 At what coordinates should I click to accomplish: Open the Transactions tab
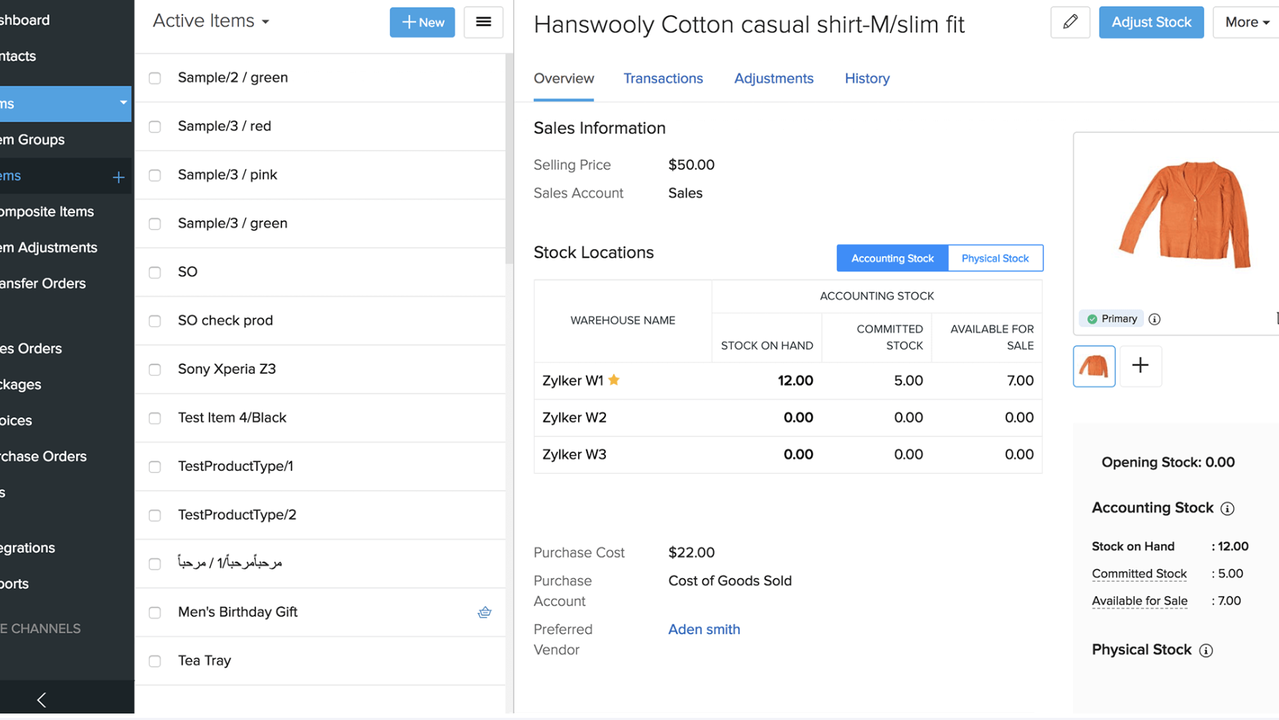(x=663, y=78)
